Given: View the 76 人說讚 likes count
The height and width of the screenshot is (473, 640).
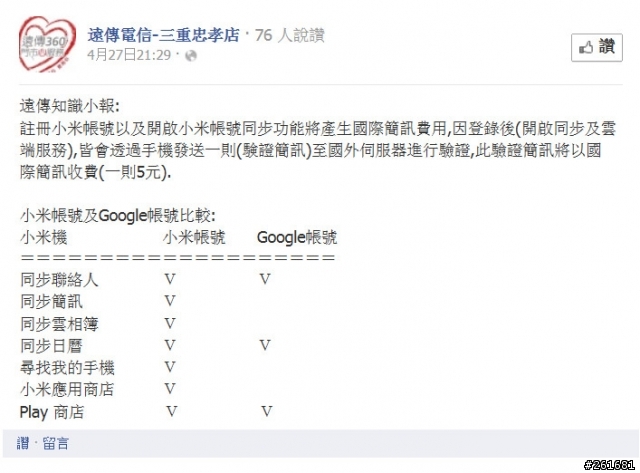Looking at the screenshot, I should [290, 35].
